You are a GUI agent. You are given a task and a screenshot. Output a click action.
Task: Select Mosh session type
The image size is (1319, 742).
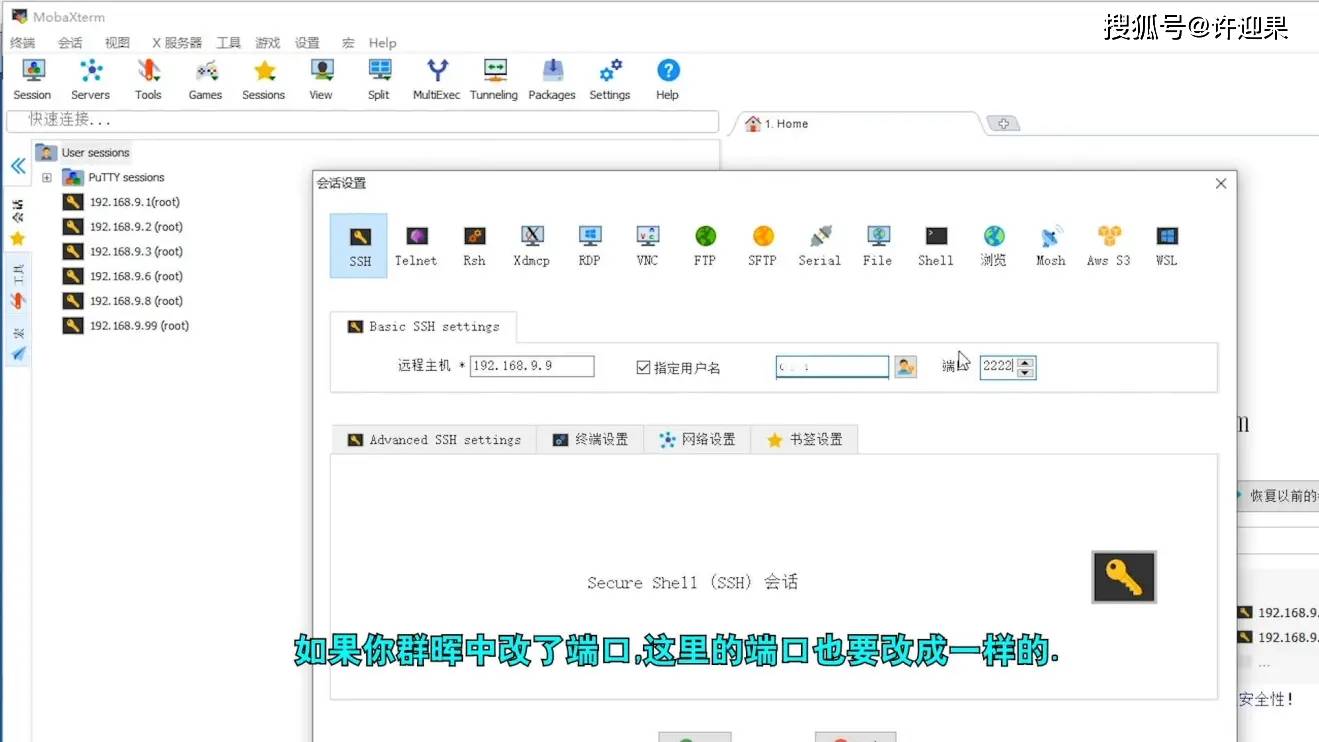click(x=1051, y=246)
